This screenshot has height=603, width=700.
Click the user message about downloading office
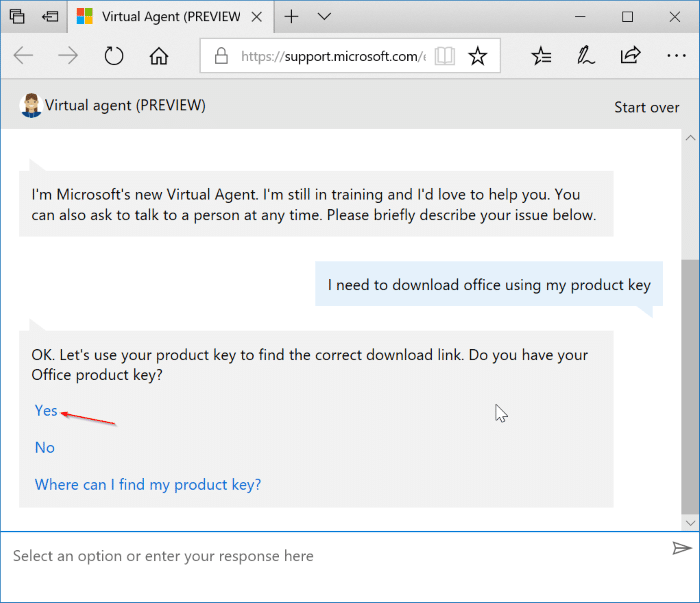click(x=489, y=284)
